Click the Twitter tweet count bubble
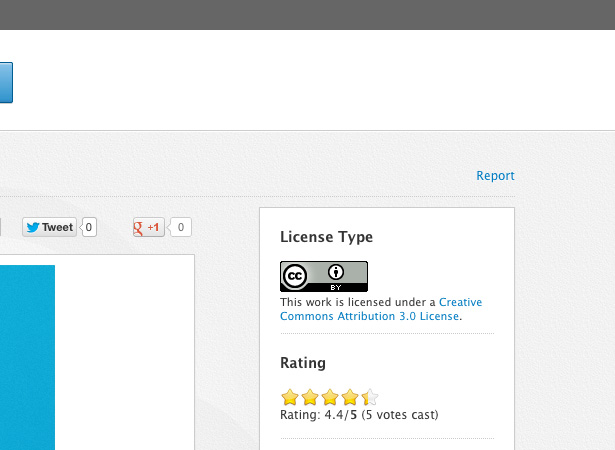 click(89, 227)
